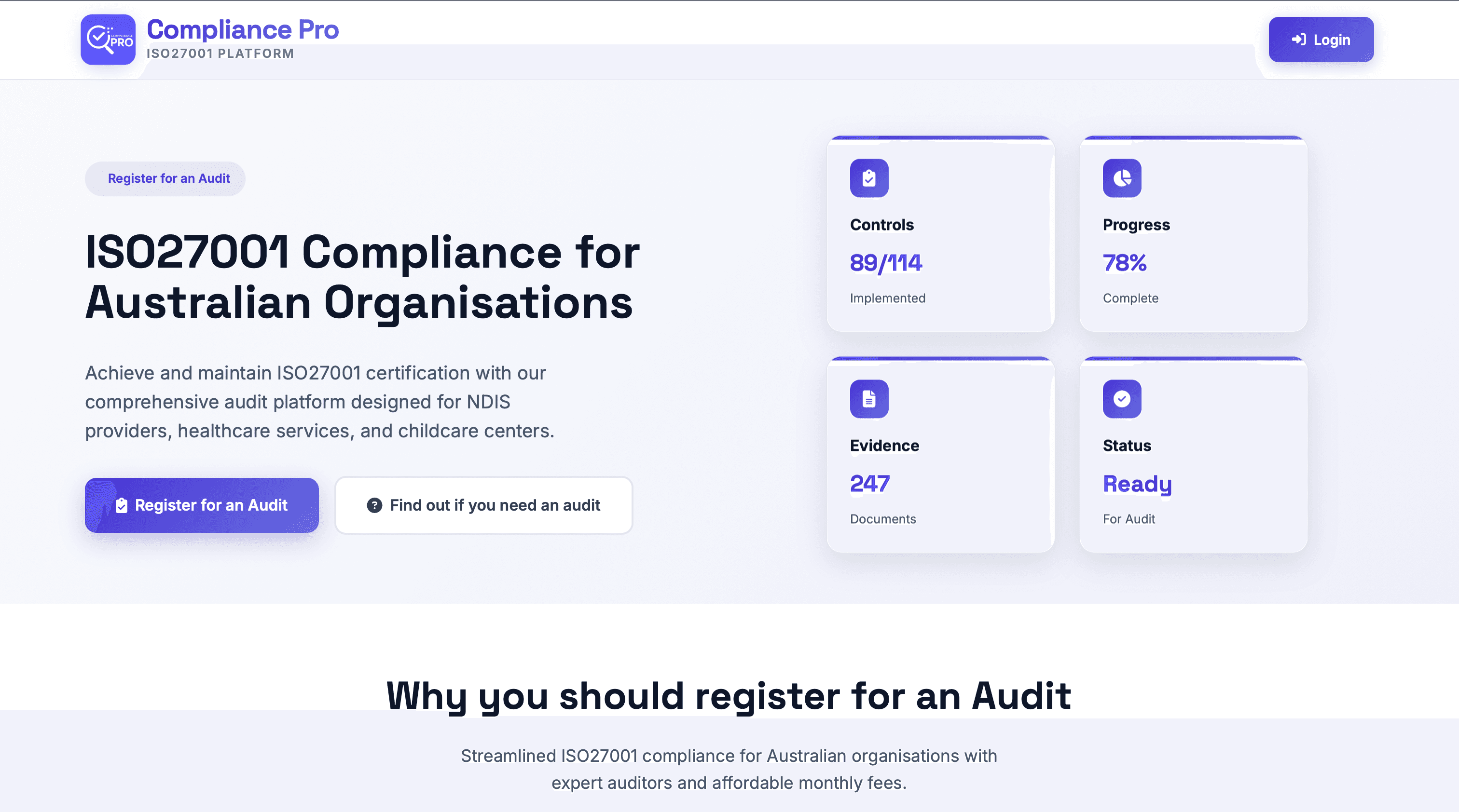This screenshot has height=812, width=1459.
Task: Select the document icon on the Evidence card
Action: [868, 398]
